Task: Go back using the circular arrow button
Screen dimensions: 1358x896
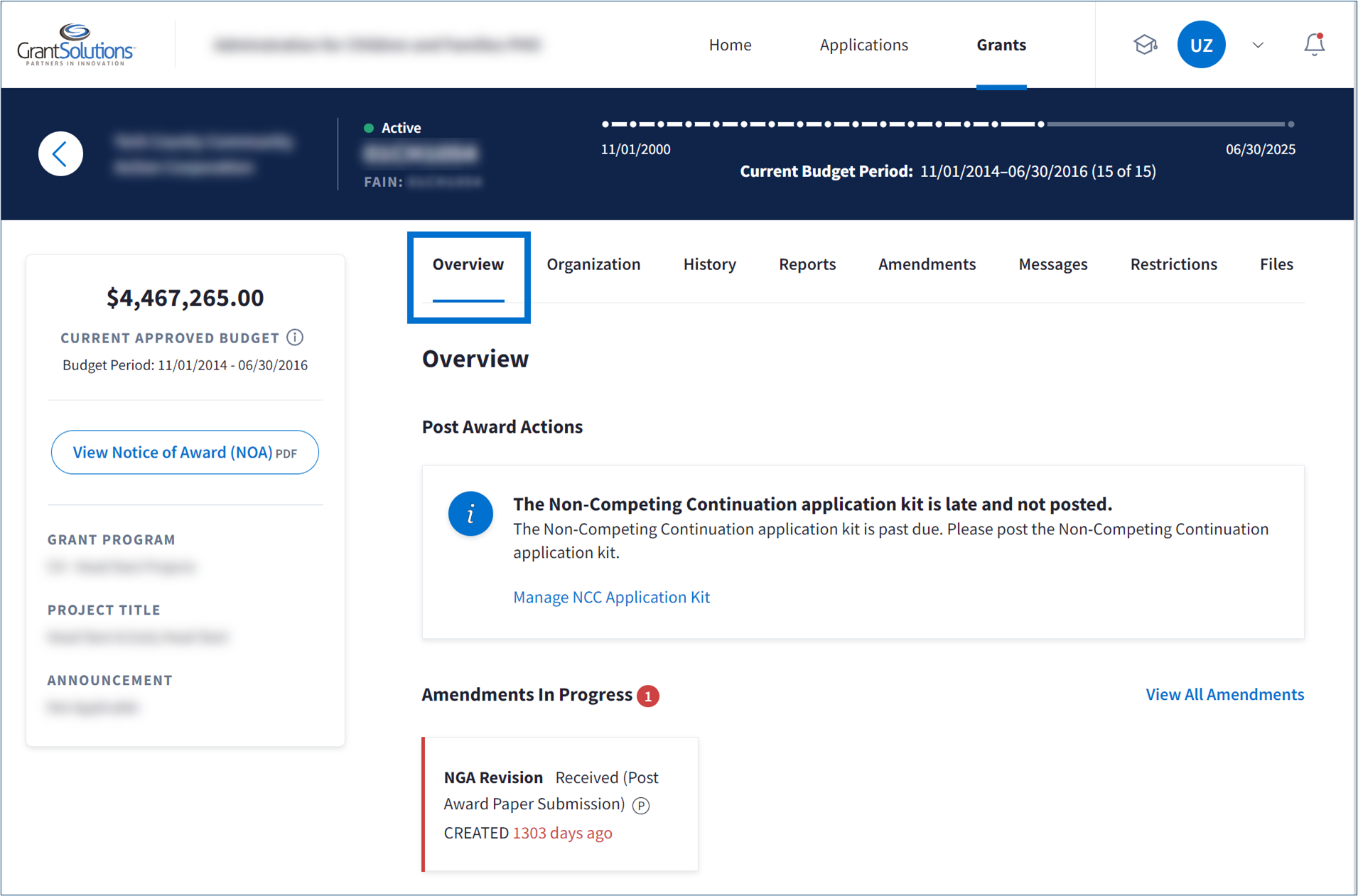Action: 61,153
